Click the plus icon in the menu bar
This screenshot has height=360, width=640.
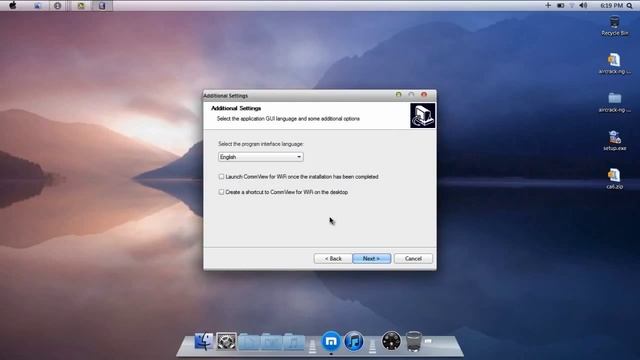click(548, 5)
